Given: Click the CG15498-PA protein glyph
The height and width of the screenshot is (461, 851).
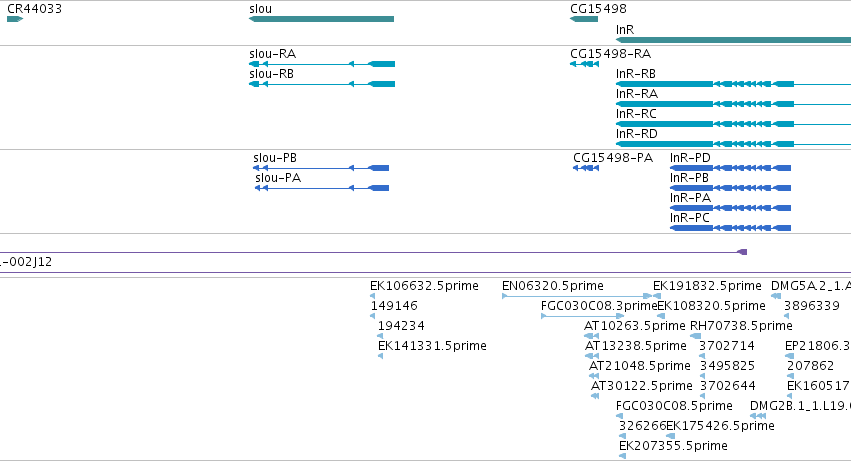Looking at the screenshot, I should [x=586, y=168].
